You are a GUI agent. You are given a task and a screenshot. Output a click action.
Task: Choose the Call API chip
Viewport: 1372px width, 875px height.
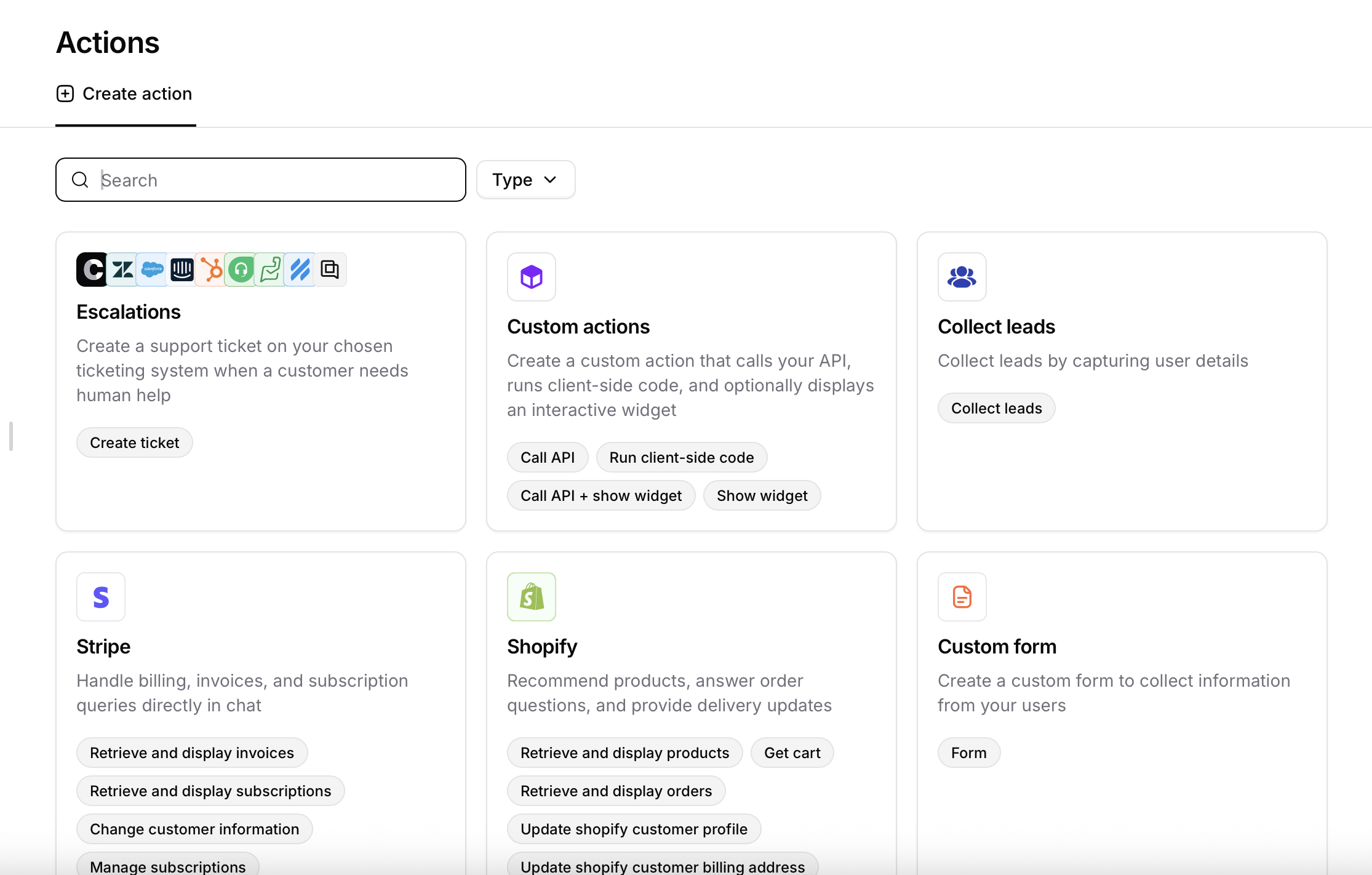pyautogui.click(x=548, y=457)
